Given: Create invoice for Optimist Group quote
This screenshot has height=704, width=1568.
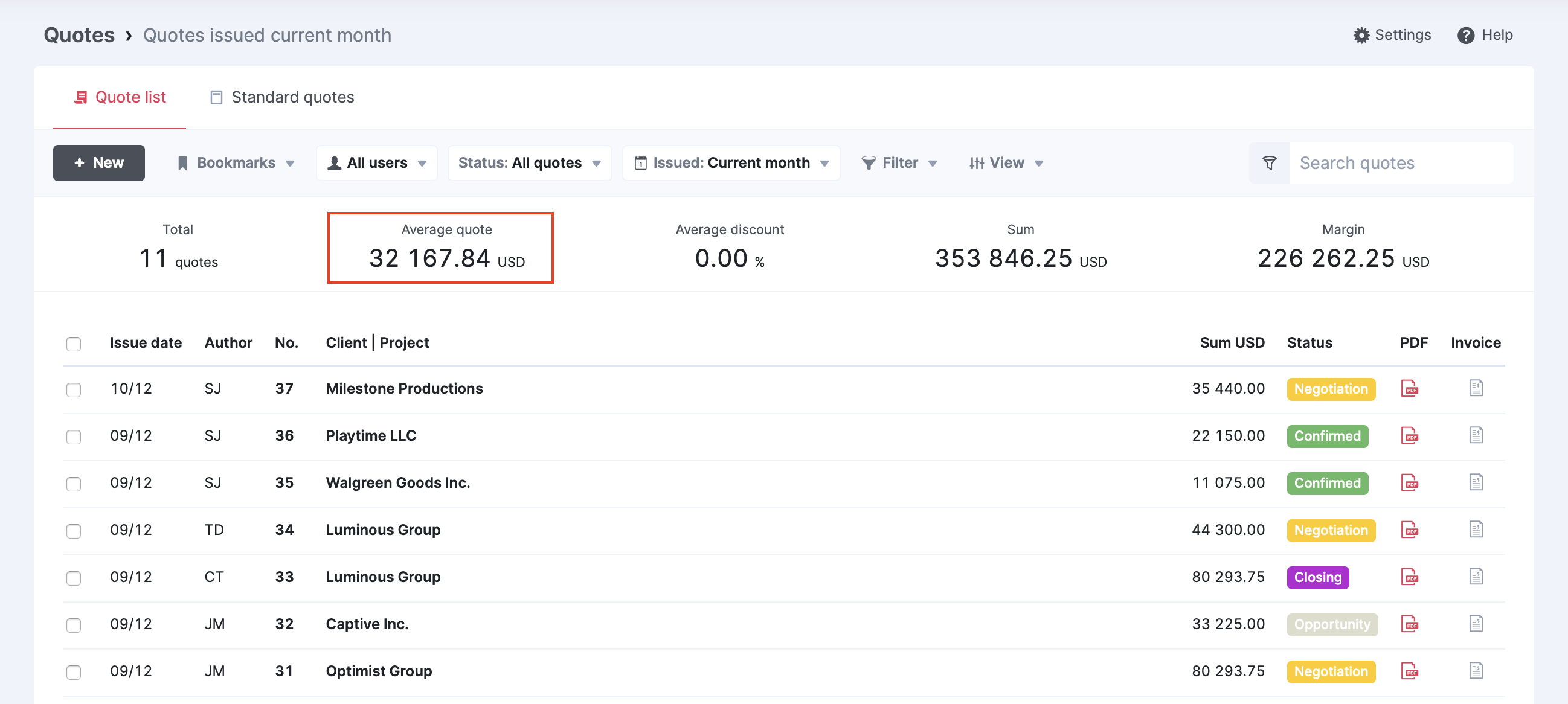Looking at the screenshot, I should coord(1476,671).
